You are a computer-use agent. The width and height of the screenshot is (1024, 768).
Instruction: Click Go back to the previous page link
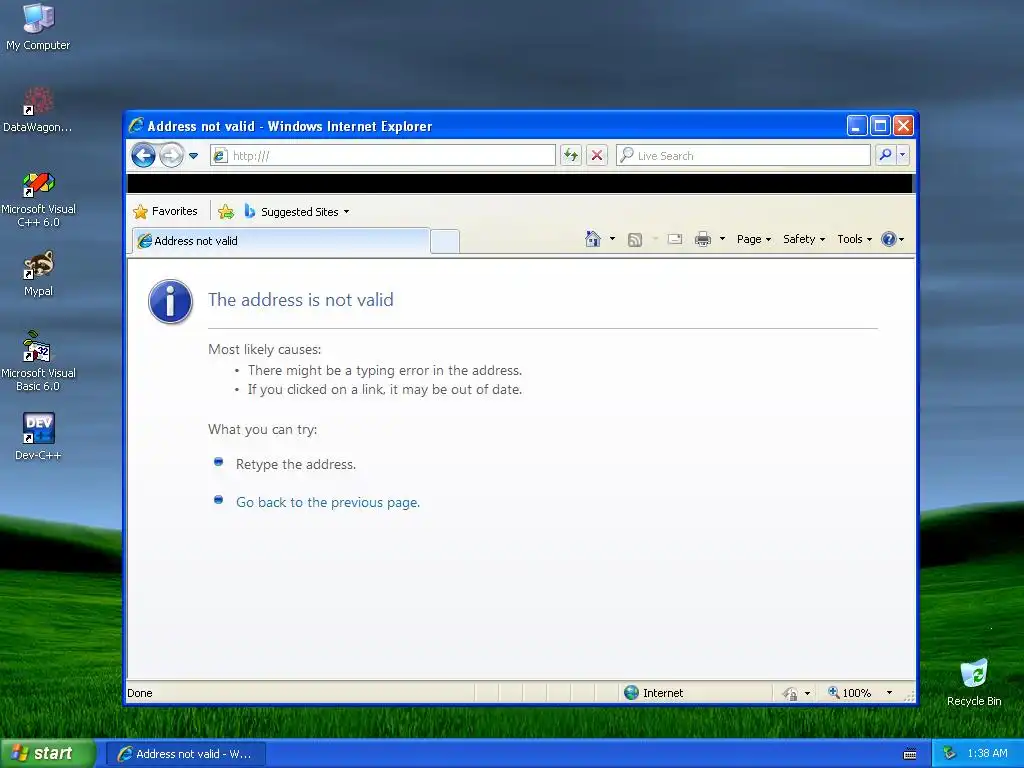pos(328,502)
